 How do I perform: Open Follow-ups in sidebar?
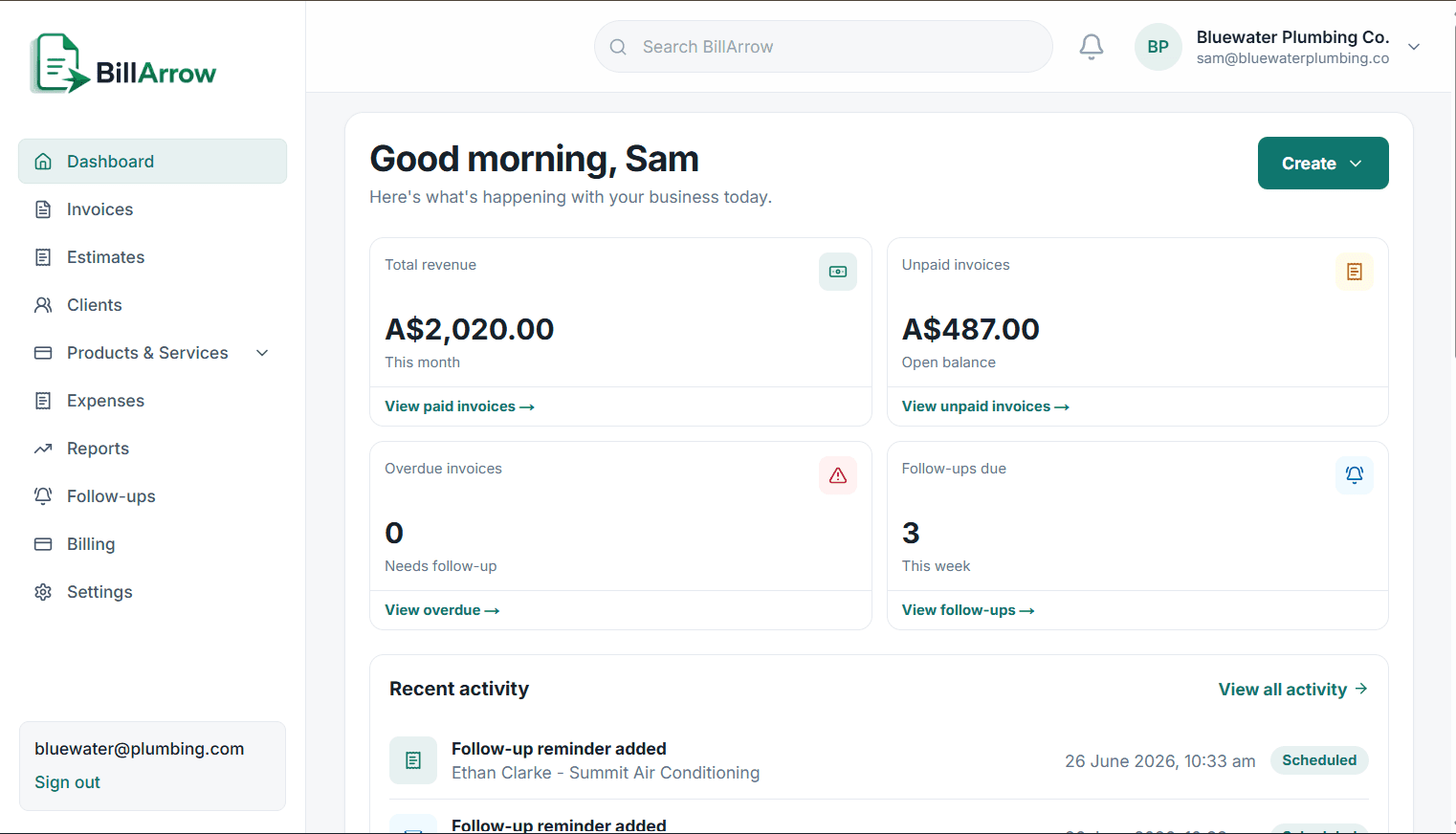pyautogui.click(x=152, y=496)
